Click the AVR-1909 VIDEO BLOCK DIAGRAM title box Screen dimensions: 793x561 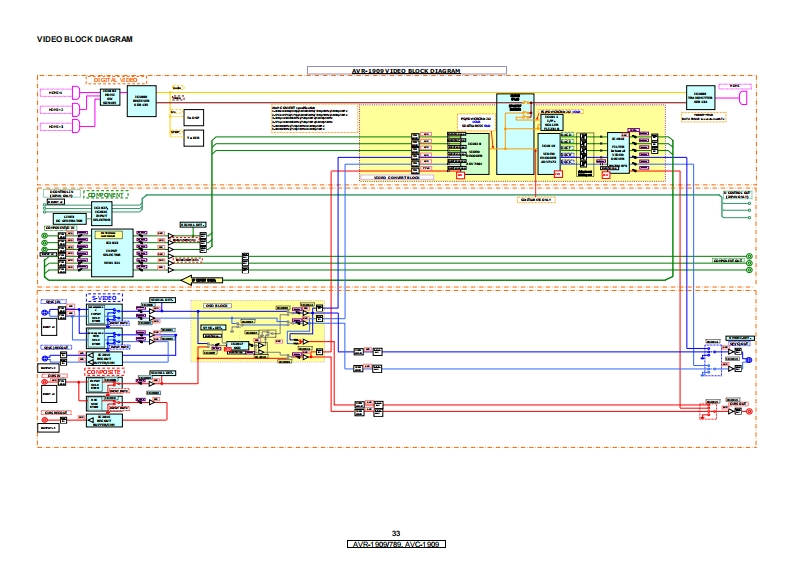[398, 71]
